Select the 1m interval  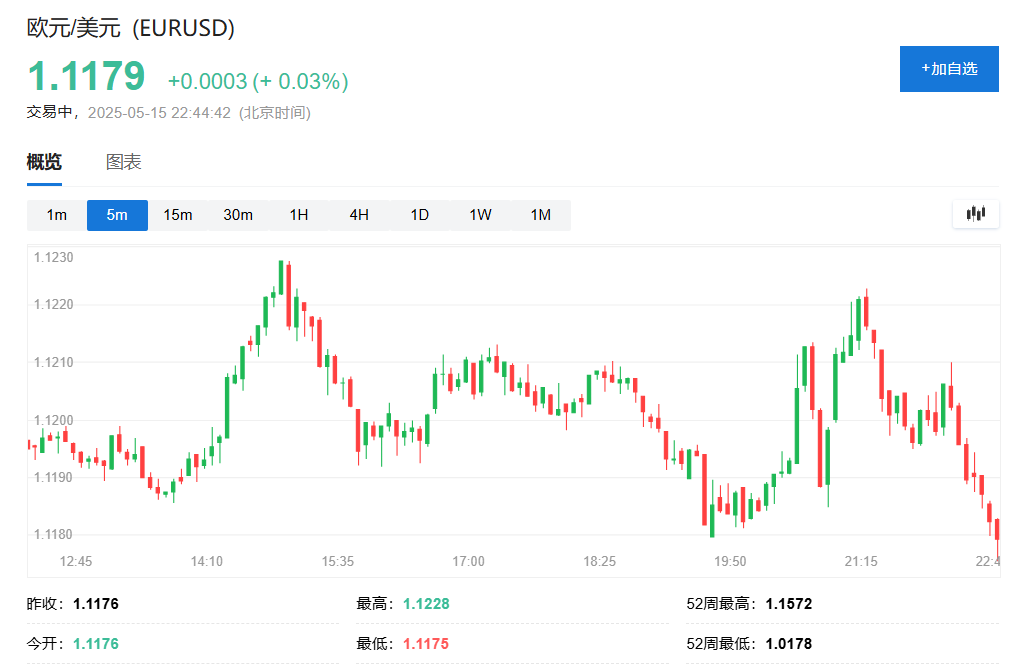tap(57, 215)
